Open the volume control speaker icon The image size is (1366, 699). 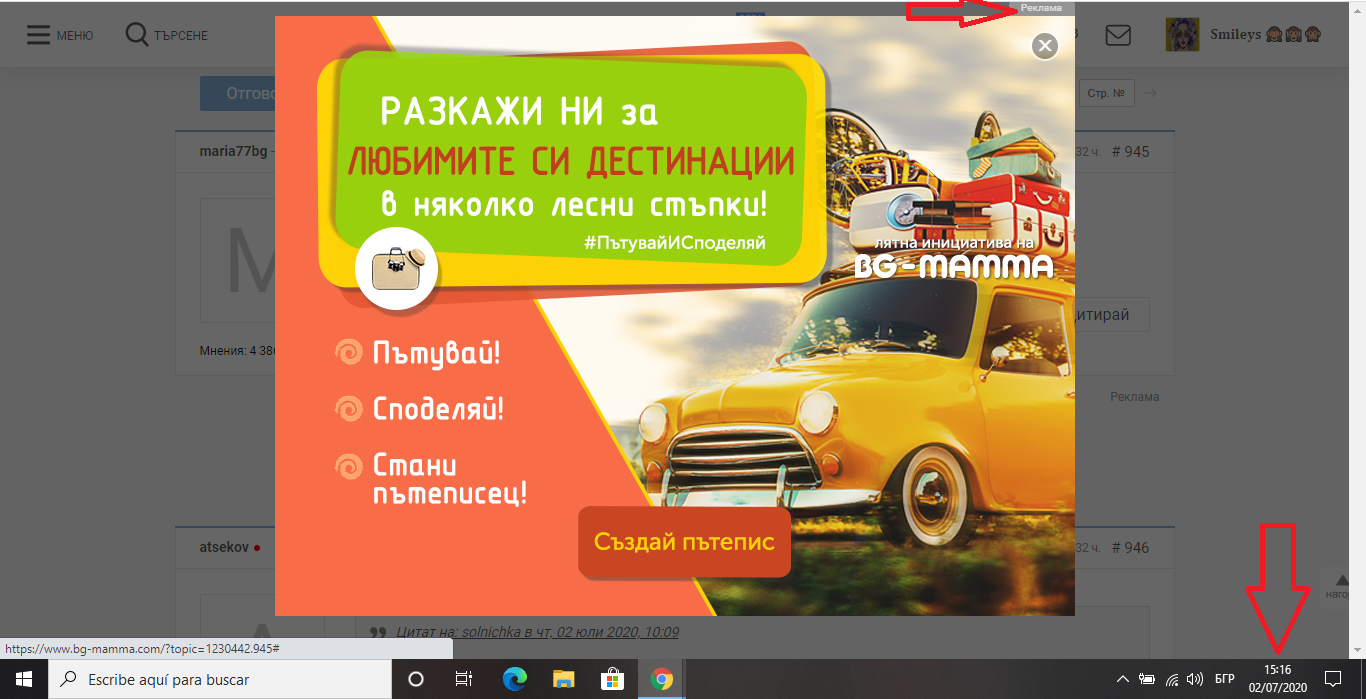(1194, 679)
